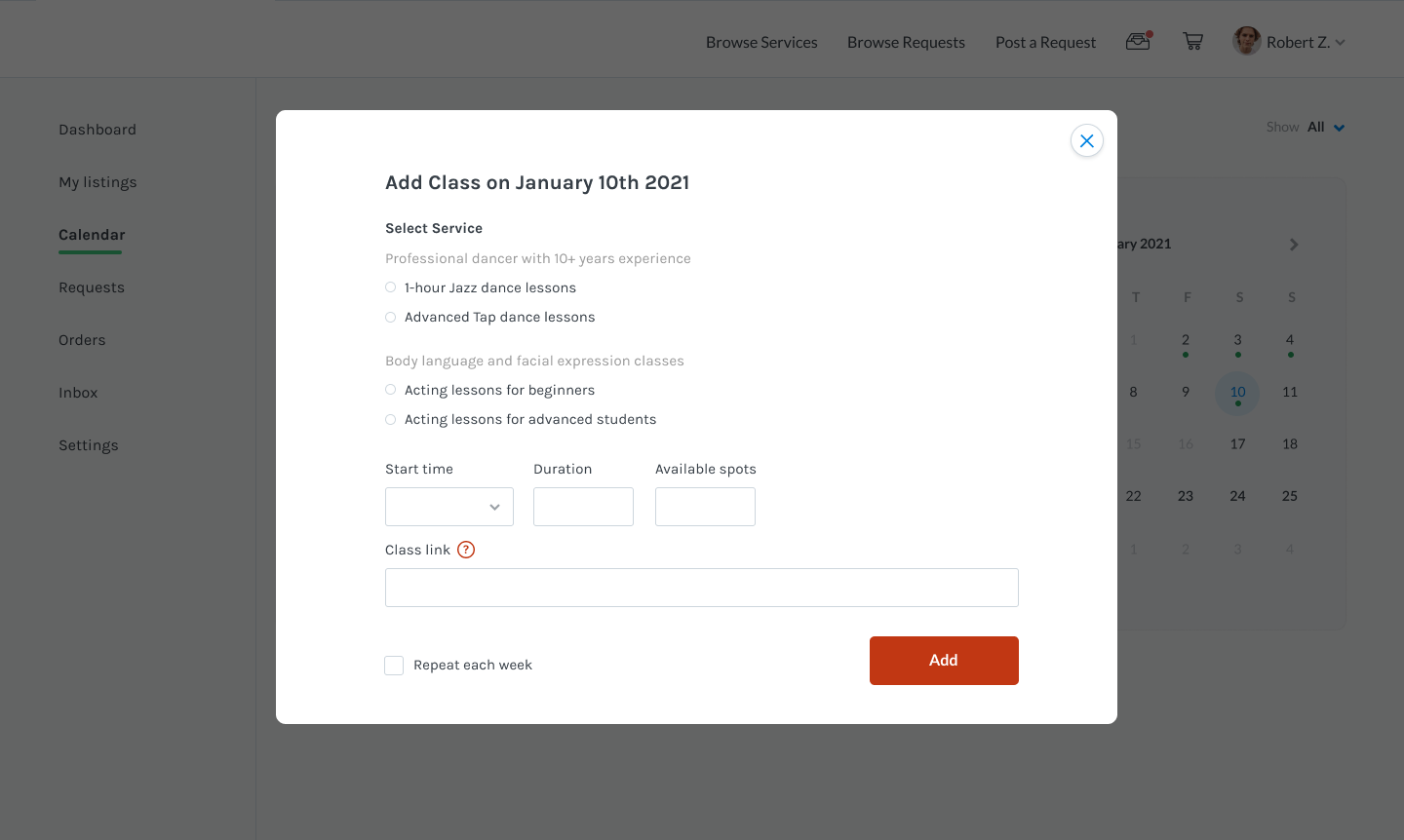The width and height of the screenshot is (1404, 840).
Task: Click the Add button
Action: click(x=944, y=661)
